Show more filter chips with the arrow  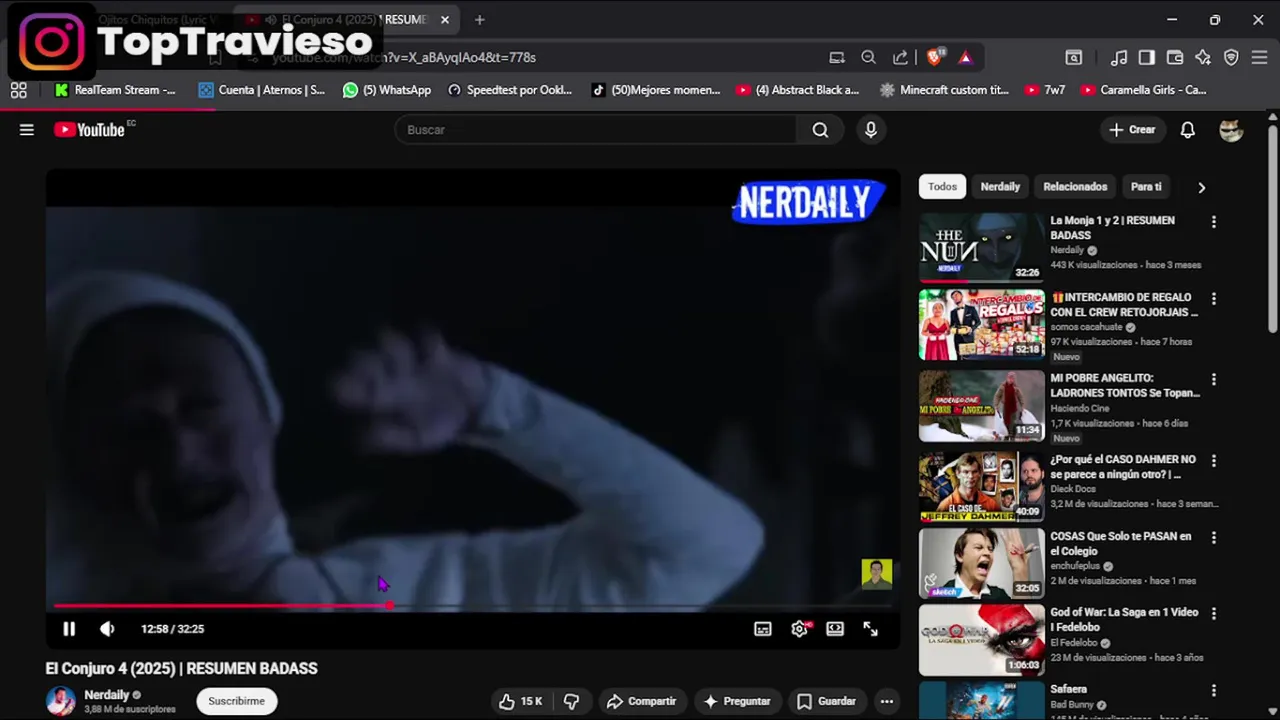(1201, 187)
